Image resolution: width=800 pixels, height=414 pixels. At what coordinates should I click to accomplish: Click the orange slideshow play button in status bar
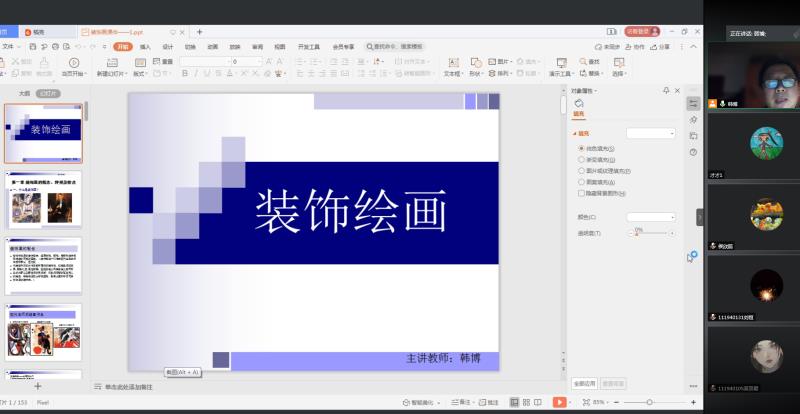pos(560,402)
